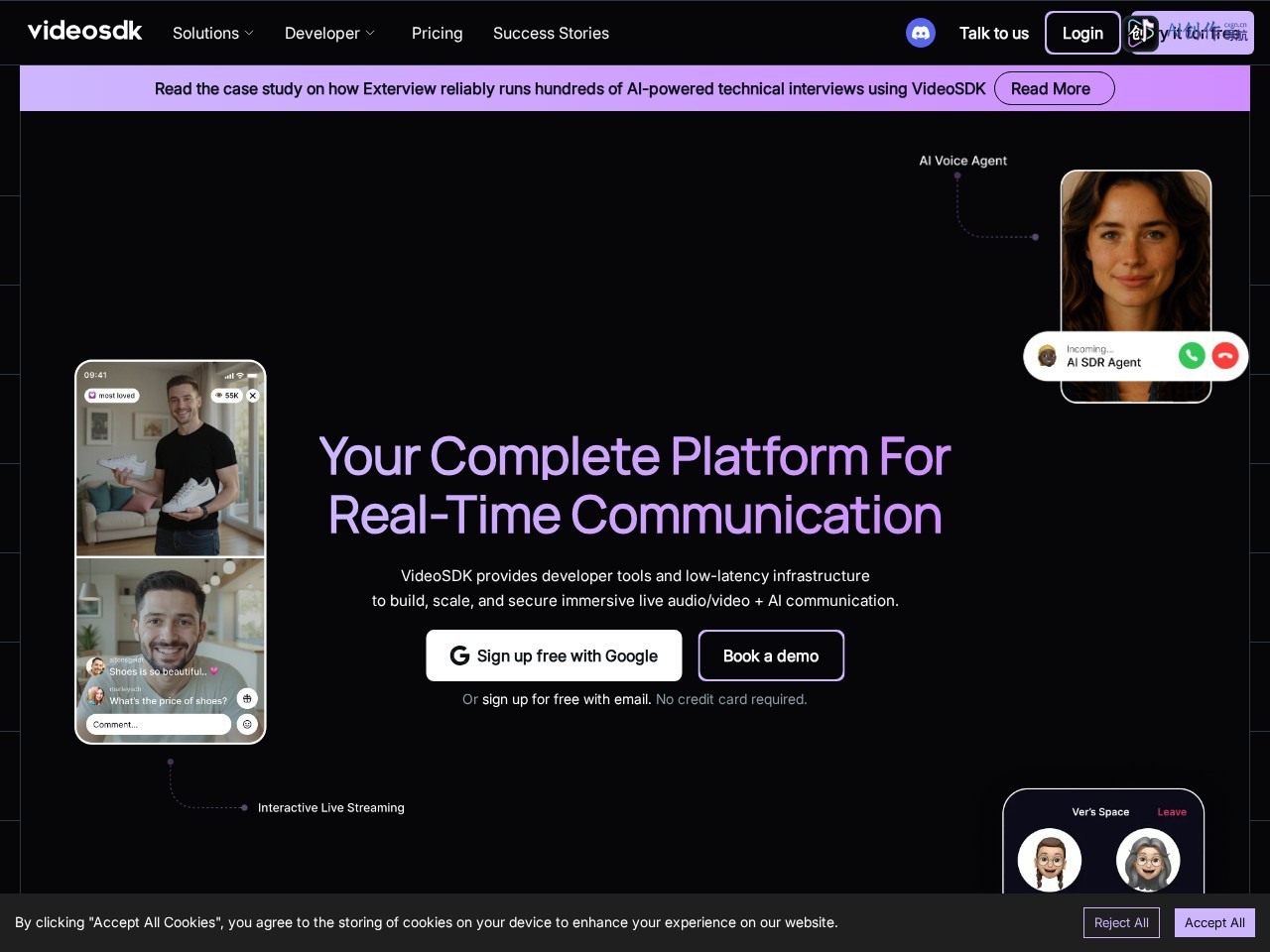
Task: Reject all cookies
Action: 1121,922
